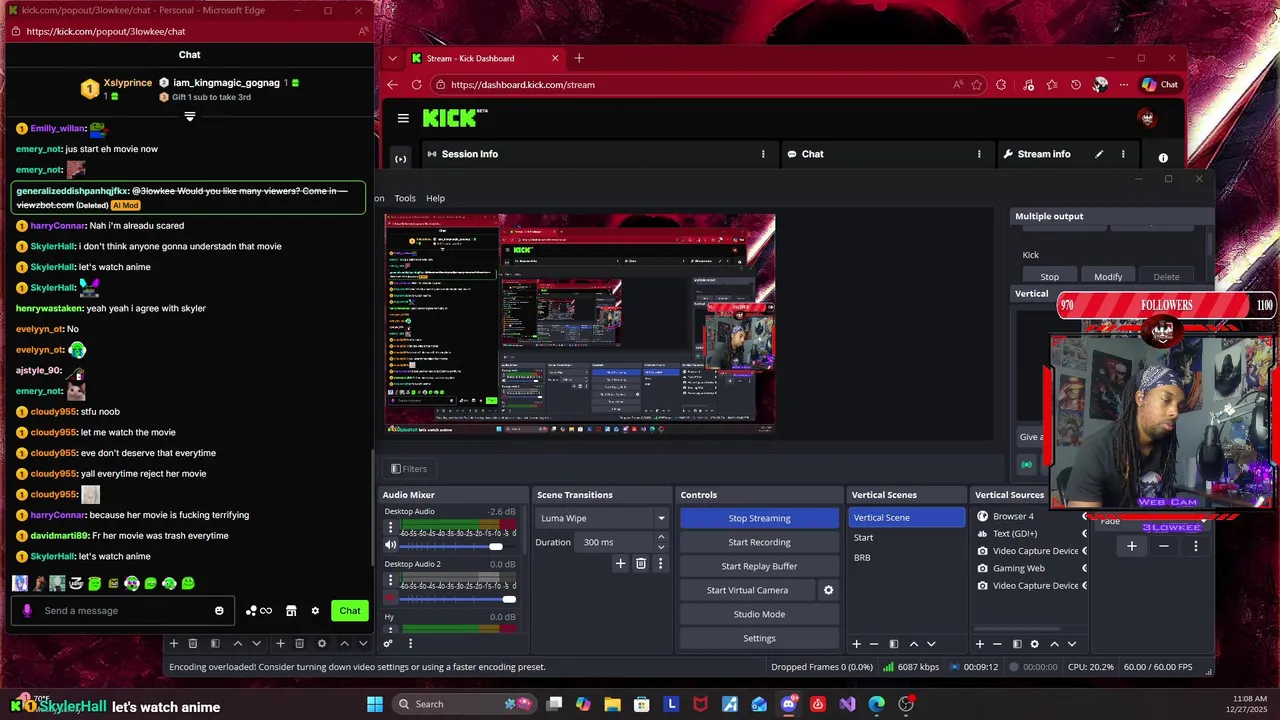The width and height of the screenshot is (1280, 720).
Task: Toggle visibility of the Gaming Web source
Action: coord(1085,568)
